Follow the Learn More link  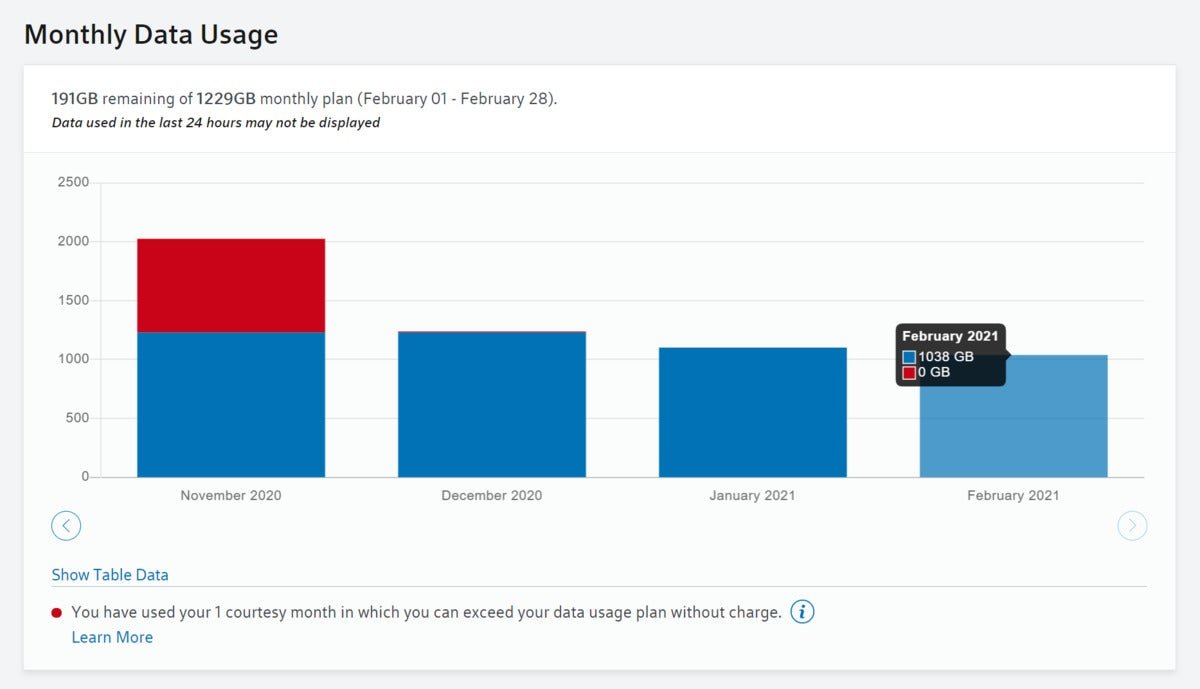pyautogui.click(x=112, y=637)
